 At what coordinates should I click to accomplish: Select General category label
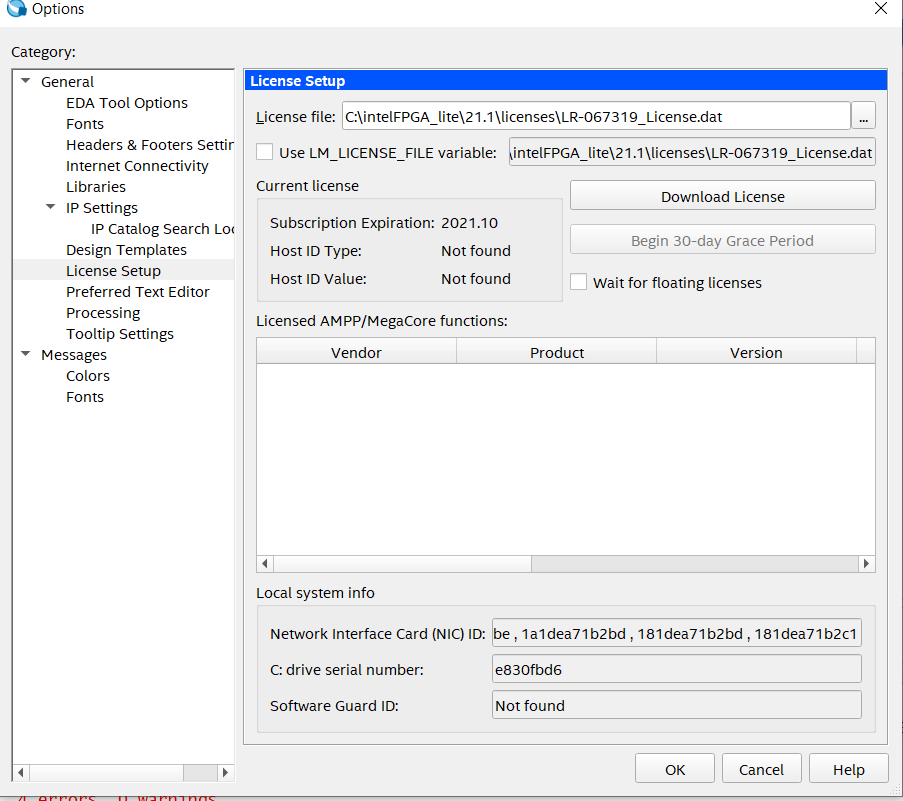click(x=67, y=82)
